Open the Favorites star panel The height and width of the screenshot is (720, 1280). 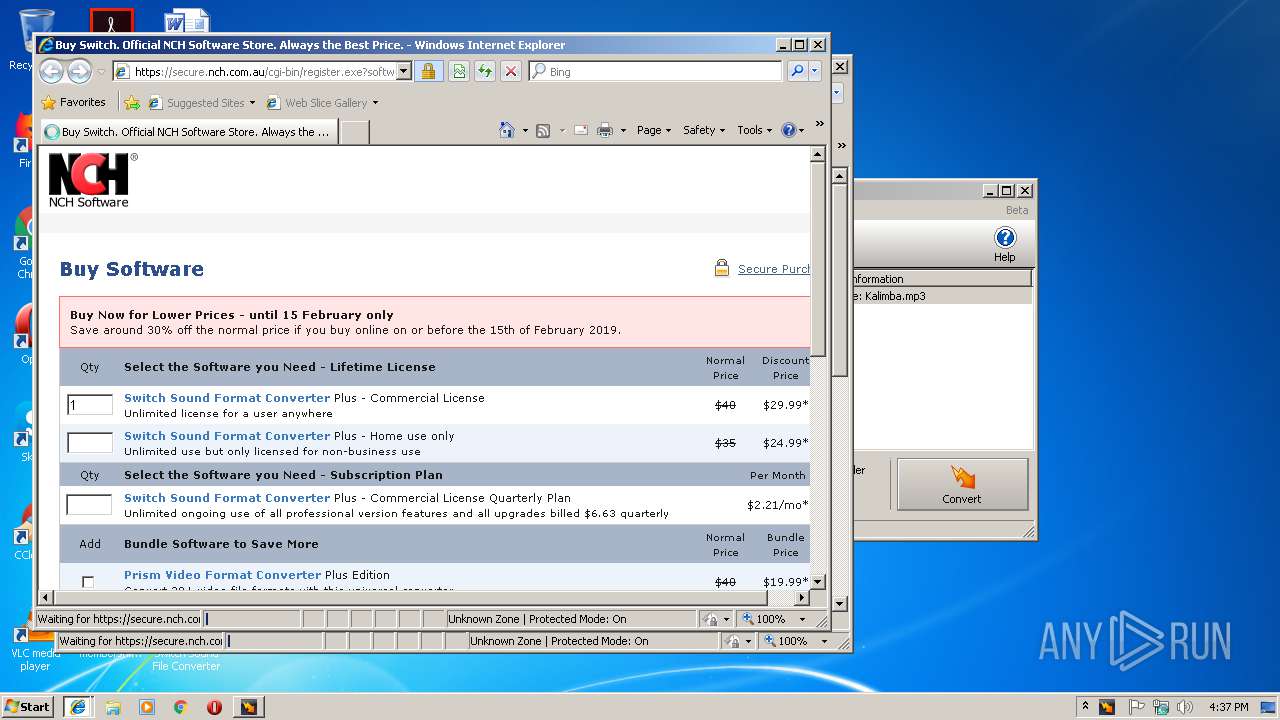pos(73,102)
